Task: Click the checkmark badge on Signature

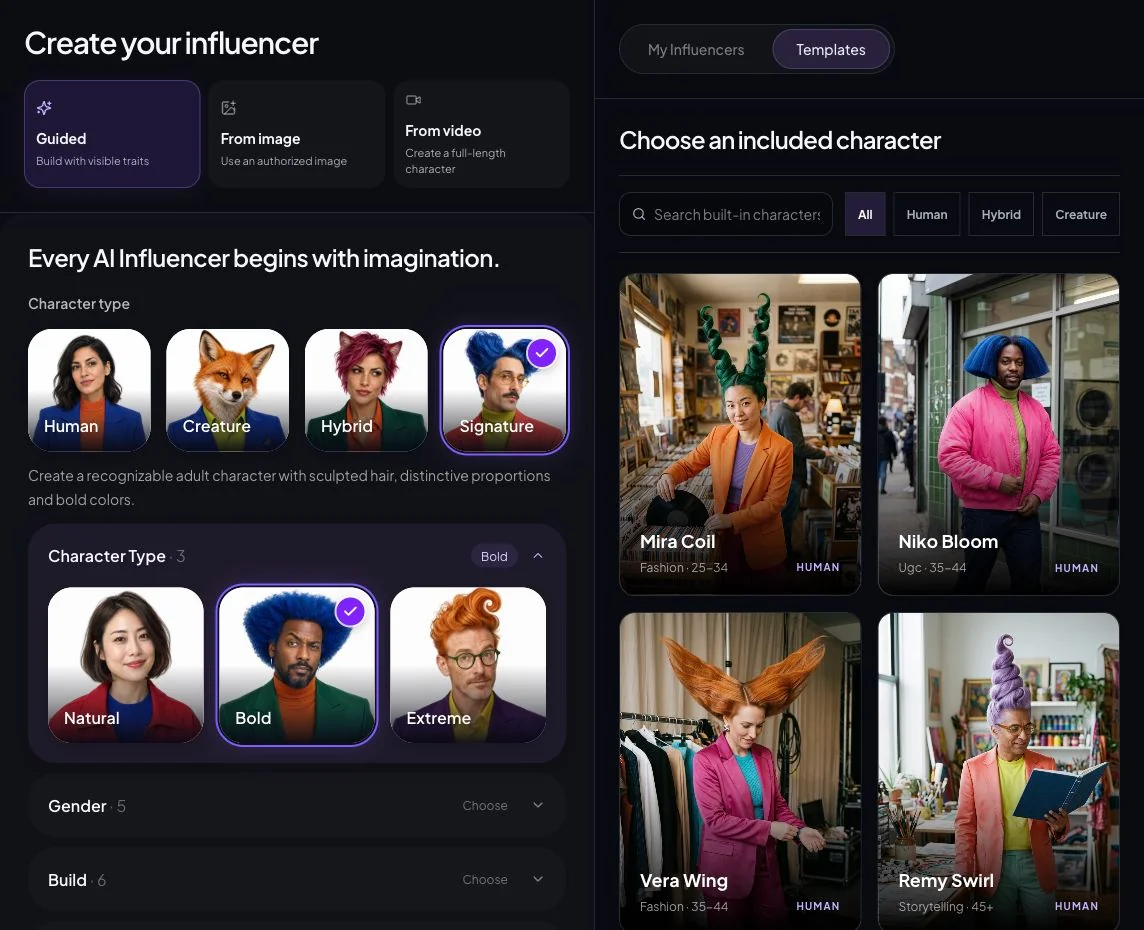Action: pyautogui.click(x=541, y=353)
